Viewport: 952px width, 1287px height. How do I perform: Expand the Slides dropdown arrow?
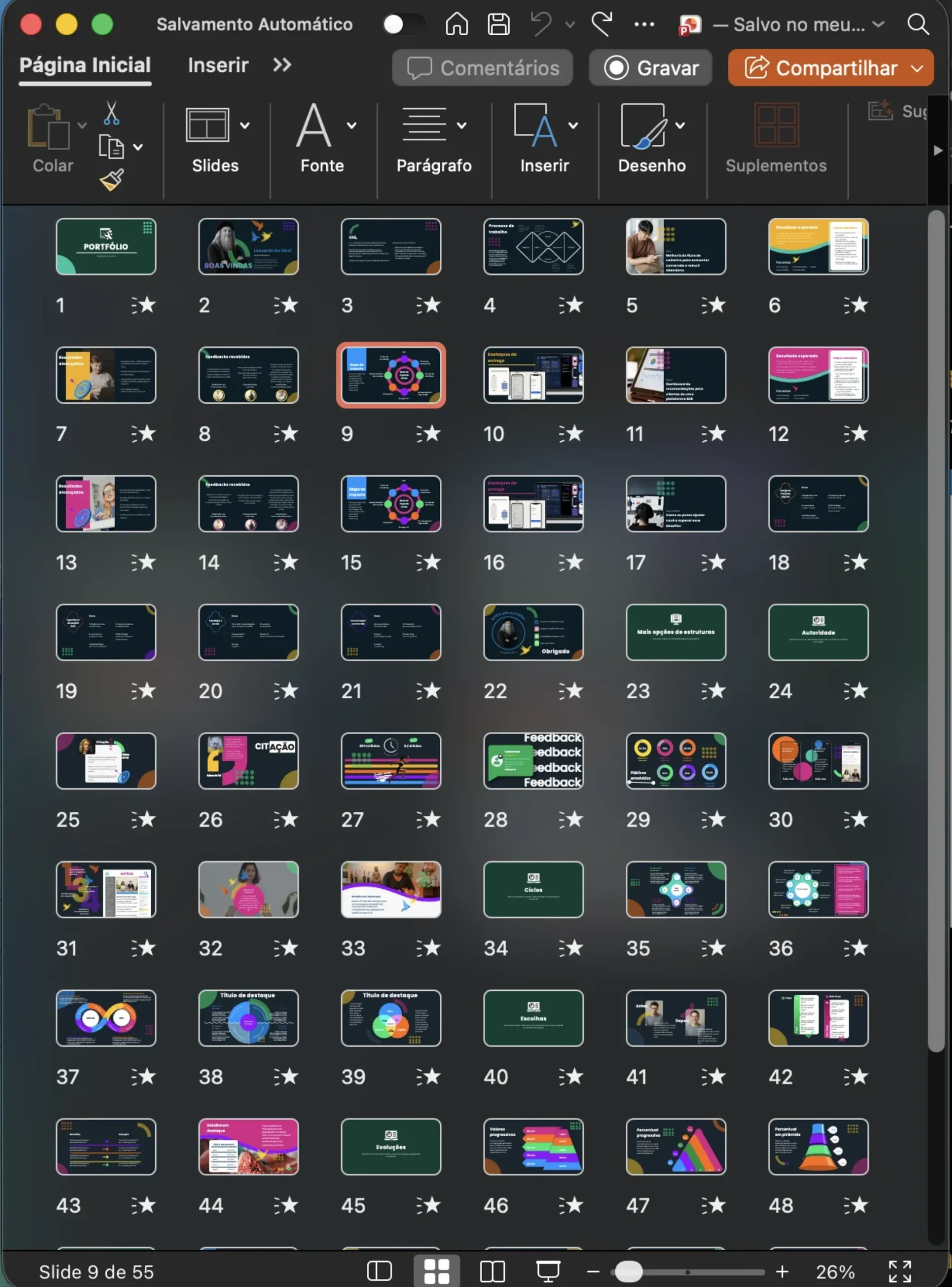244,125
